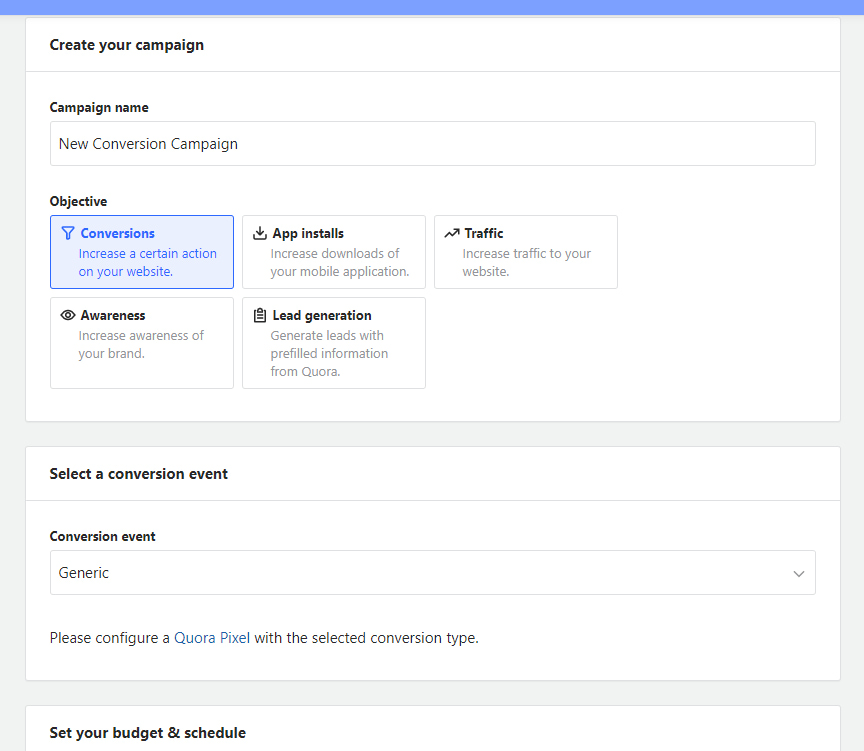864x751 pixels.
Task: Click the Conversion event label
Action: pyautogui.click(x=103, y=536)
